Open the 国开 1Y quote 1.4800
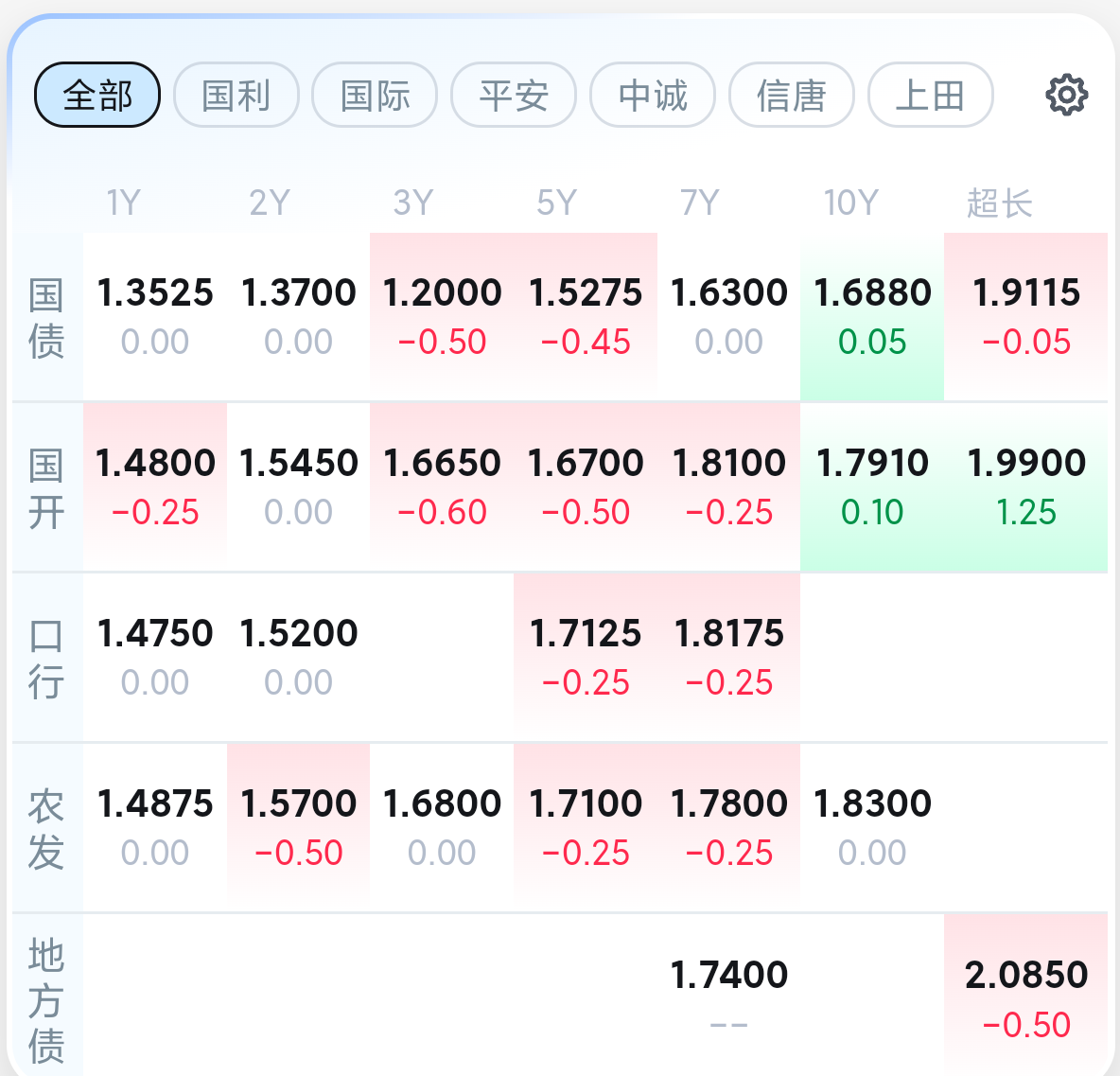This screenshot has width=1120, height=1076. pyautogui.click(x=155, y=487)
